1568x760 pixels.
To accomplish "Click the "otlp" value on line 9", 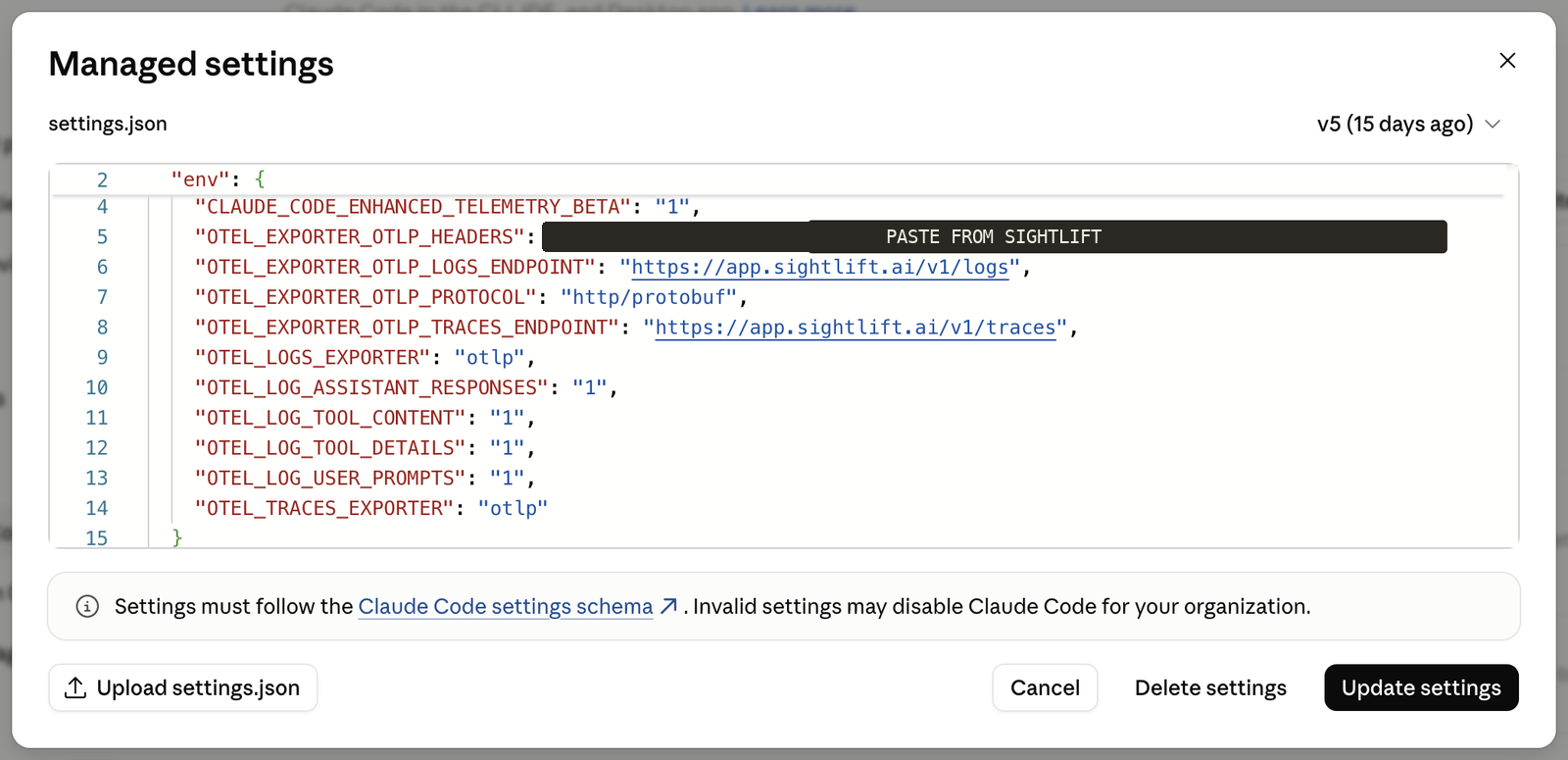I will point(490,358).
